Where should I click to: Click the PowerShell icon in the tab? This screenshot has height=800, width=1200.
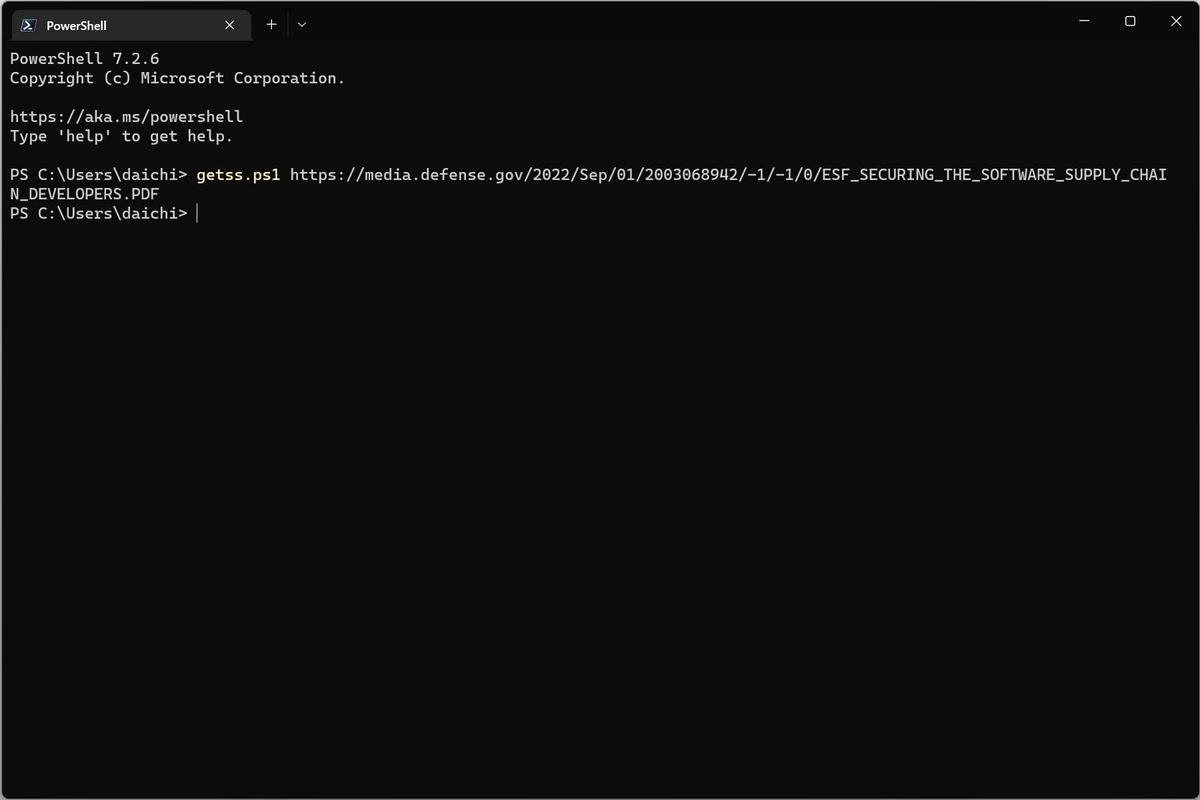click(x=29, y=25)
